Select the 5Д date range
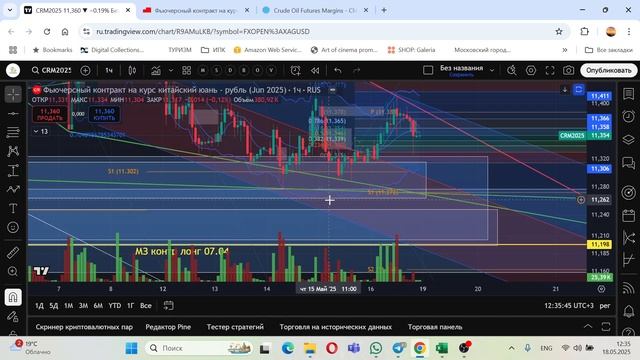Viewport: 640px width, 360px height. (x=53, y=305)
